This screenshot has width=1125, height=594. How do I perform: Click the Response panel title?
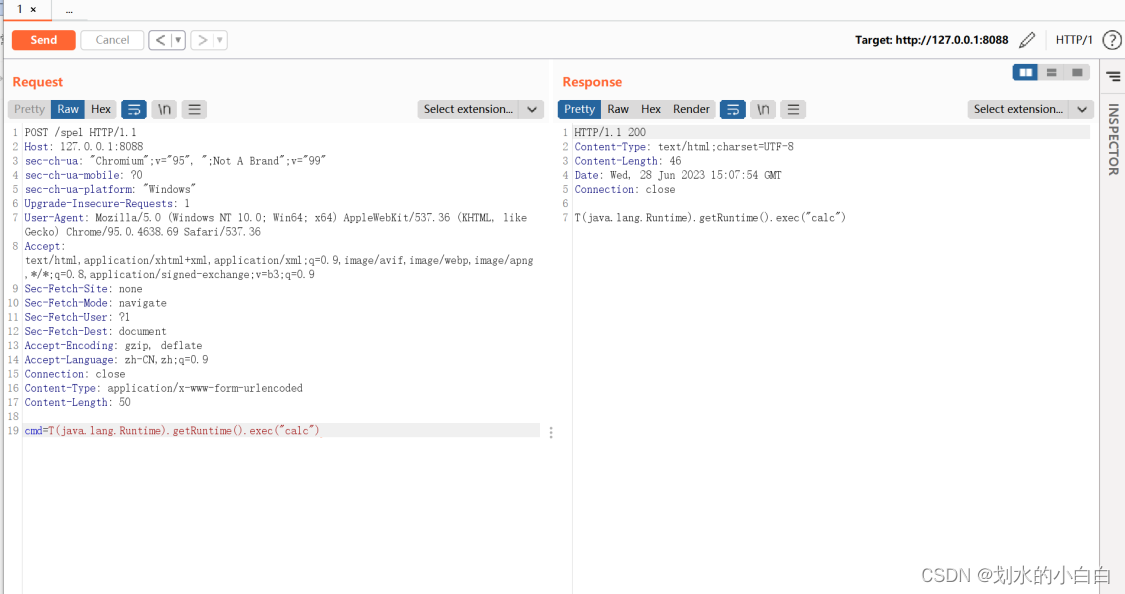pyautogui.click(x=592, y=82)
